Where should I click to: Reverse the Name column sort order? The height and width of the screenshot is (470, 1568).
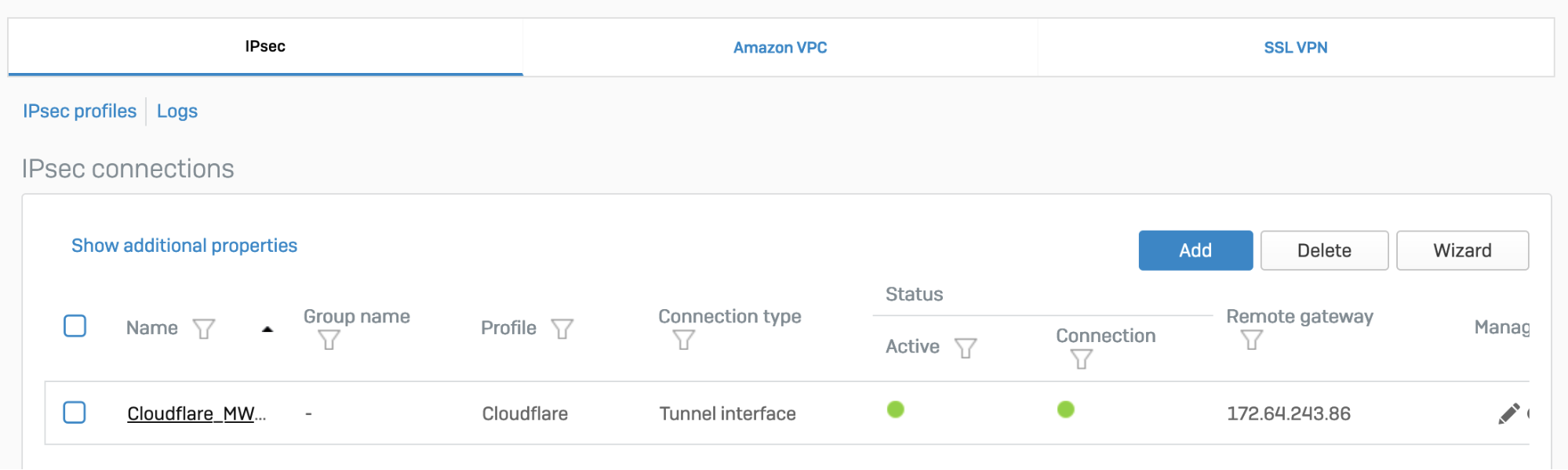click(x=267, y=328)
